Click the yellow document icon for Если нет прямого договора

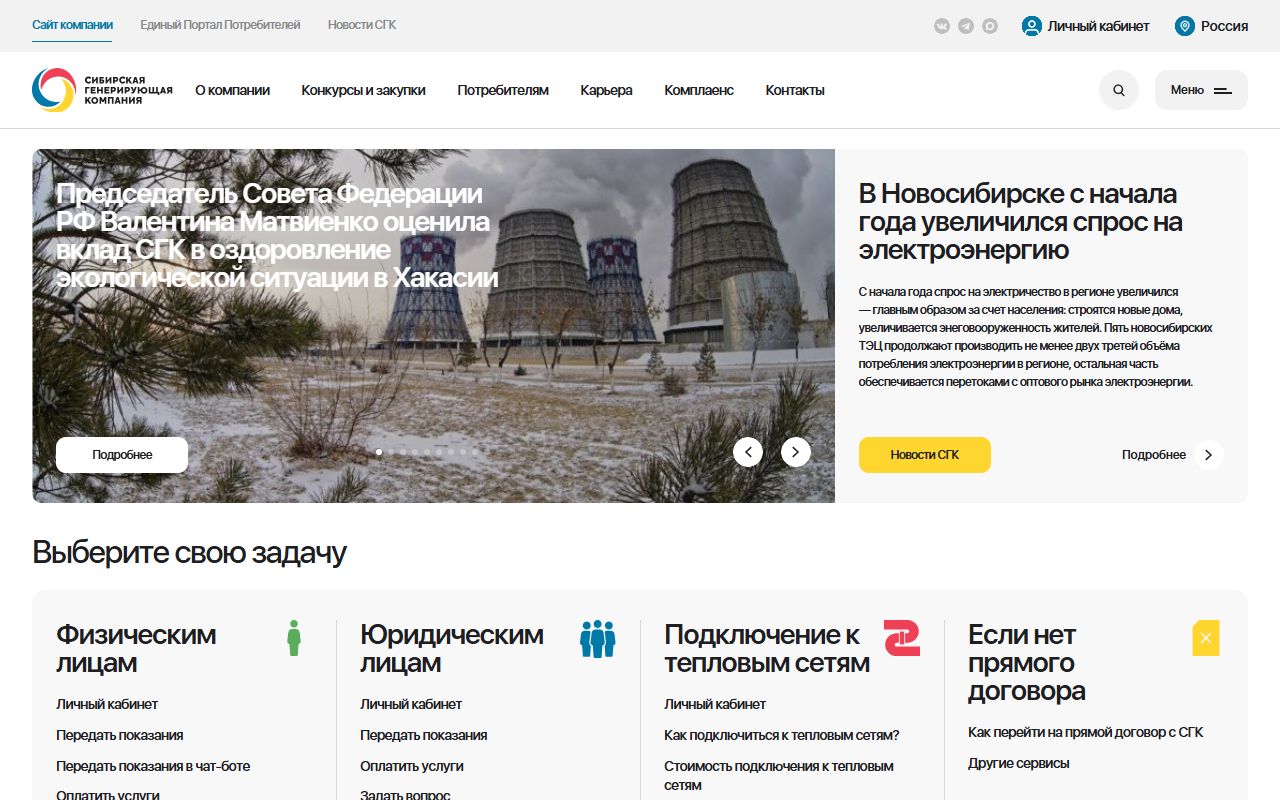coord(1206,638)
